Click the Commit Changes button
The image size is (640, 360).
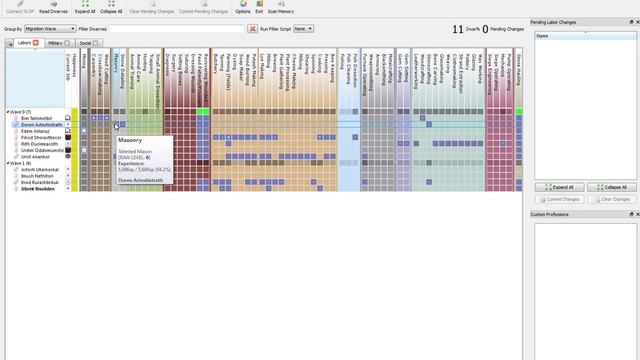pyautogui.click(x=559, y=199)
